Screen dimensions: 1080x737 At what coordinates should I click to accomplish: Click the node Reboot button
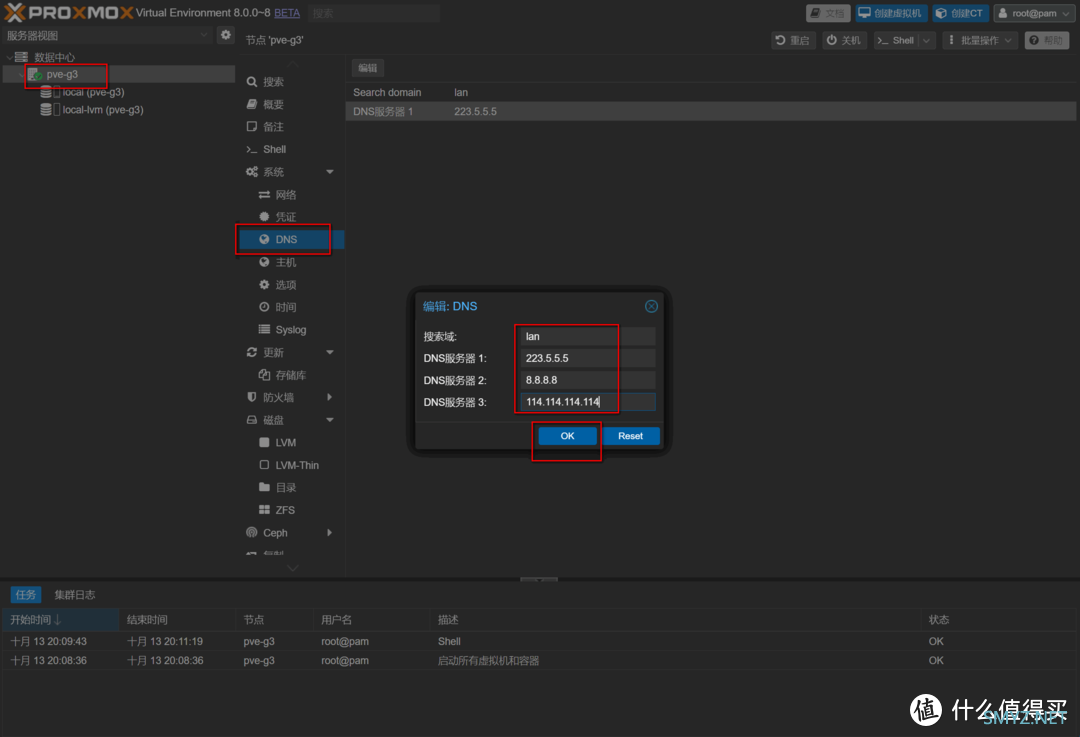(x=793, y=41)
